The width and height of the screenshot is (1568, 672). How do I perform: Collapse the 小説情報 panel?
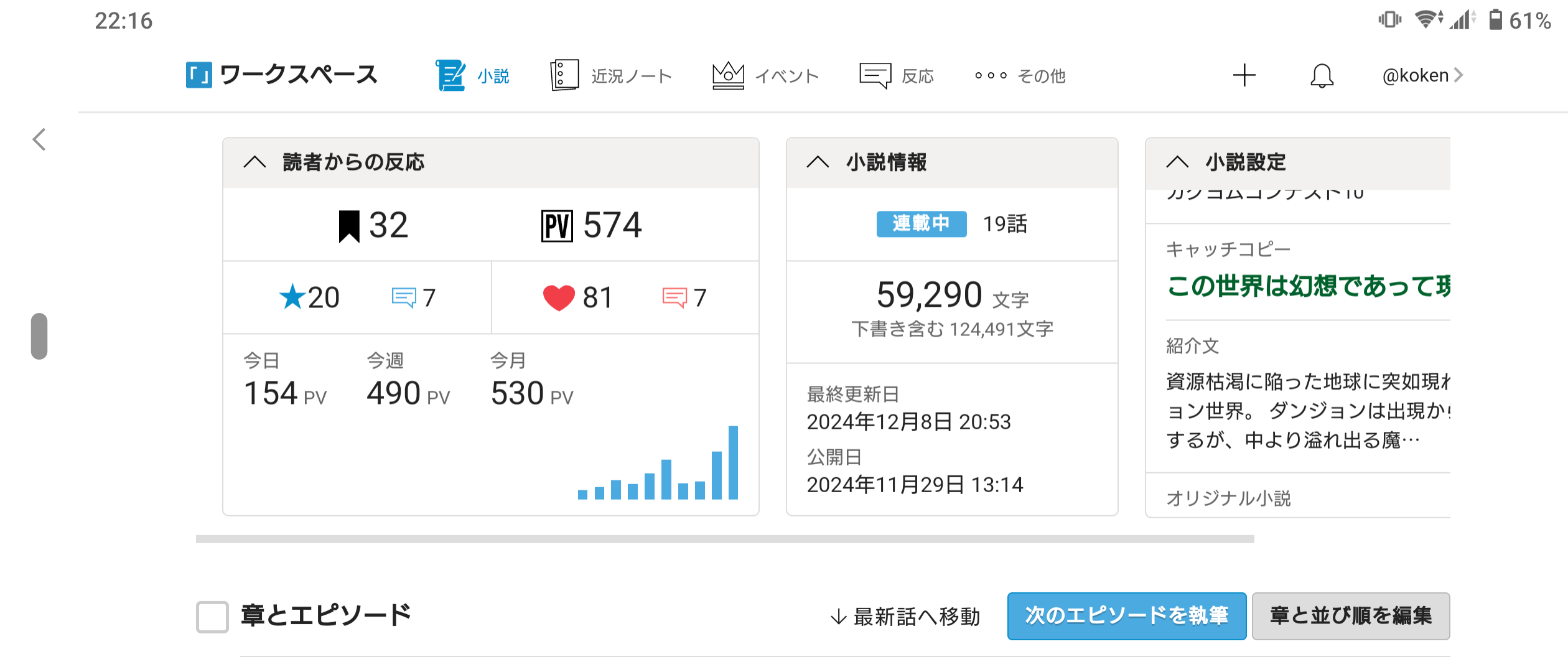[x=818, y=162]
